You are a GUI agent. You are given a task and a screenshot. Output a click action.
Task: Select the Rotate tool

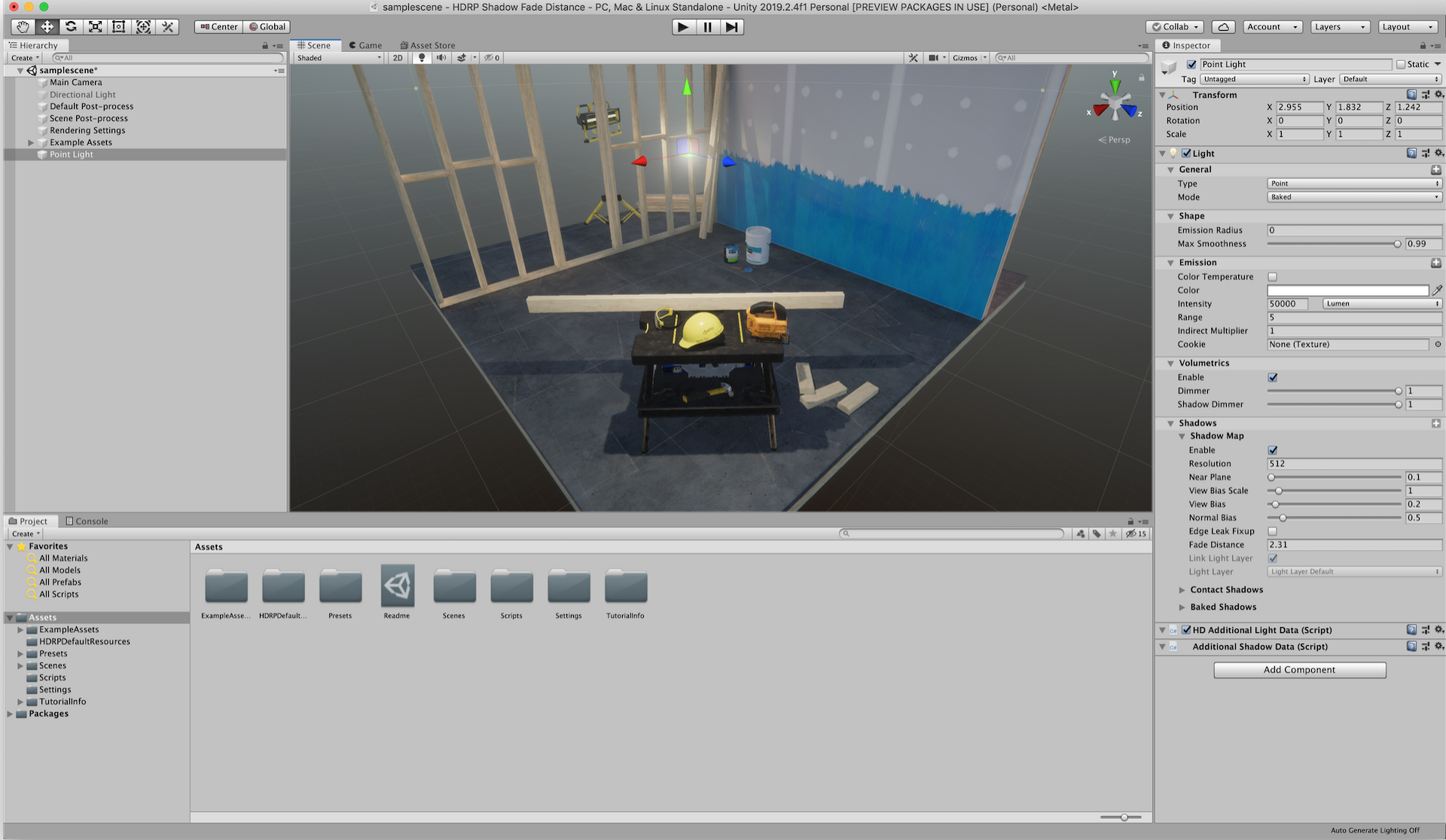[71, 26]
